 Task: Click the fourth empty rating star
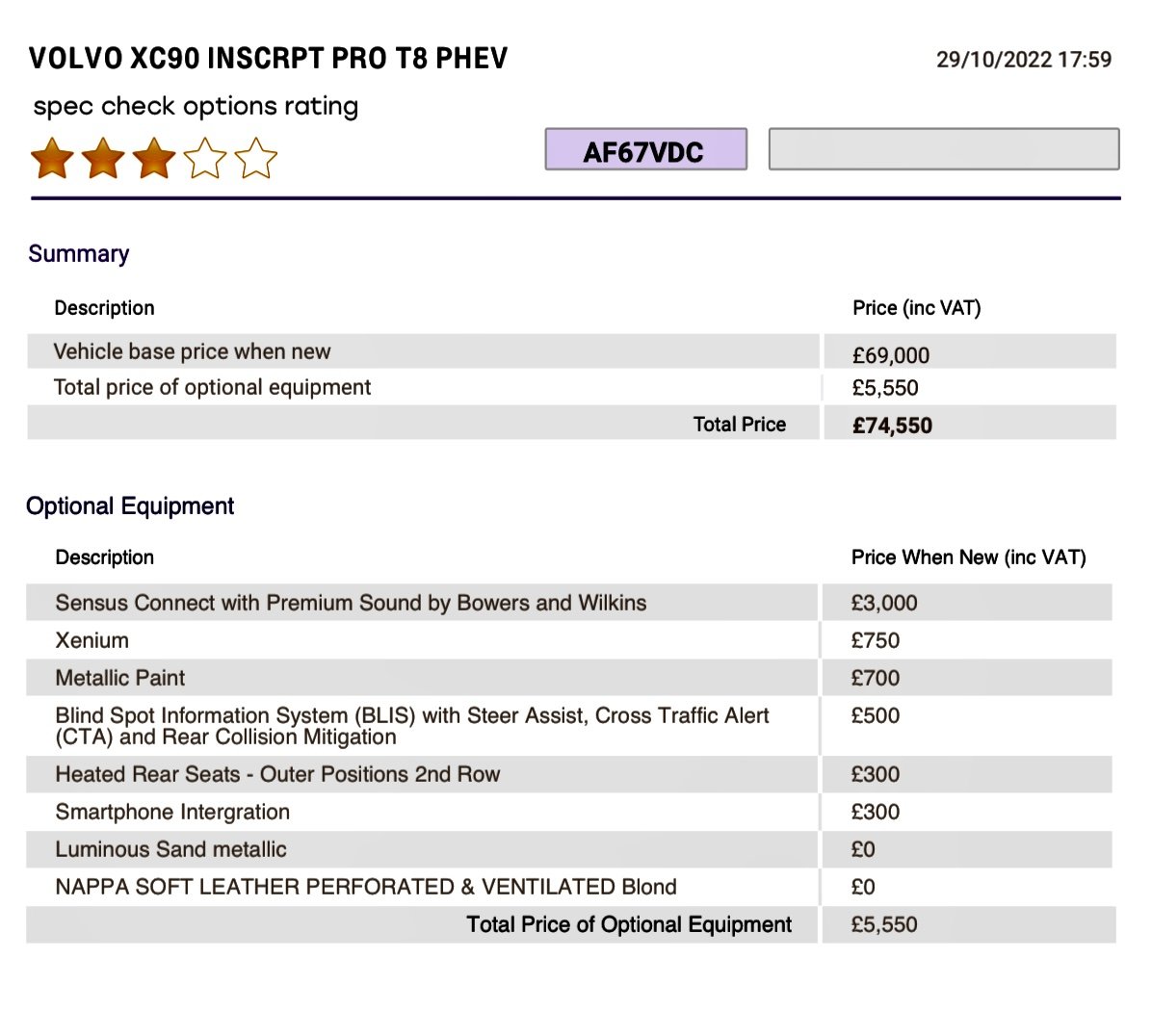[x=205, y=158]
